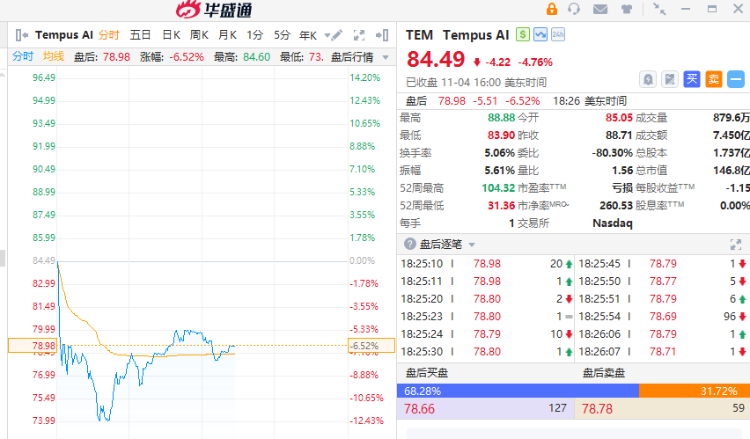This screenshot has width=750, height=439.
Task: Open the messages envelope icon
Action: point(600,9)
